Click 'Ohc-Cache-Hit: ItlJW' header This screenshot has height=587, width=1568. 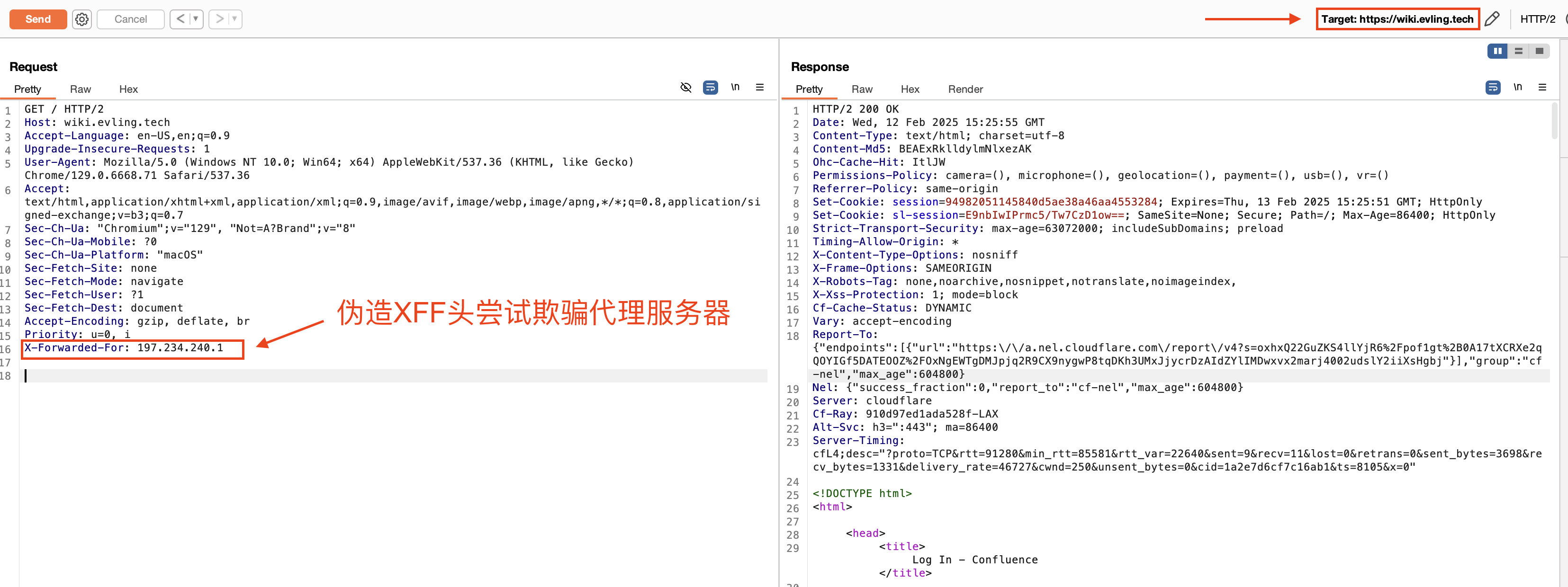879,162
